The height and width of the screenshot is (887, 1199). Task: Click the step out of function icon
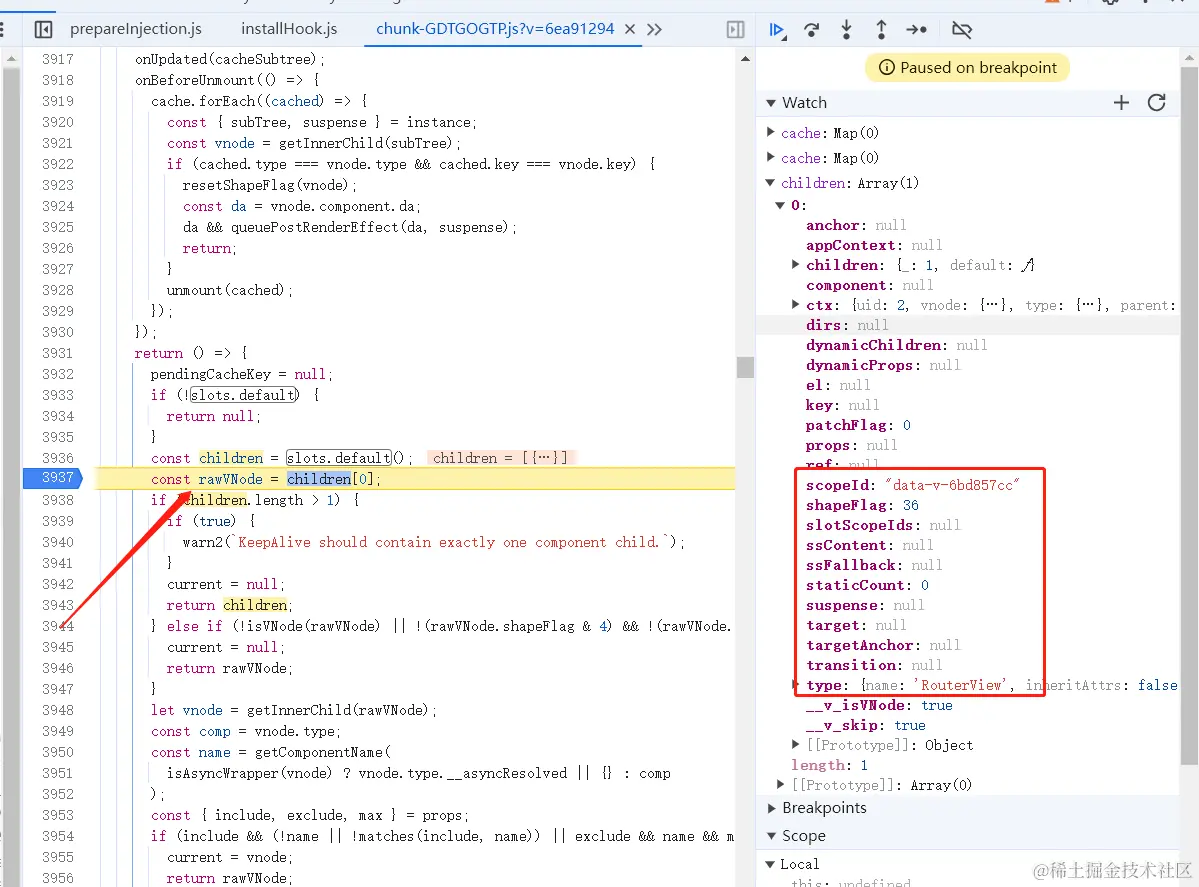pos(881,30)
